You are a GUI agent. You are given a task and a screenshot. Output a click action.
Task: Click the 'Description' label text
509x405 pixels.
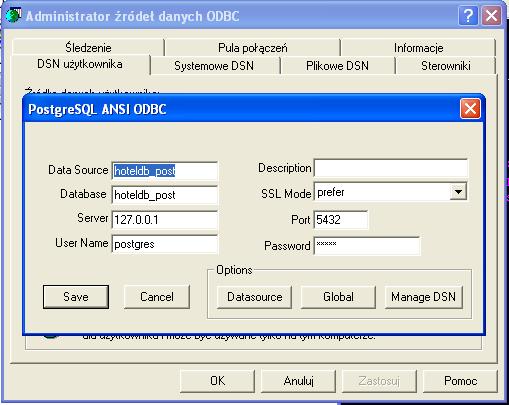(x=285, y=168)
